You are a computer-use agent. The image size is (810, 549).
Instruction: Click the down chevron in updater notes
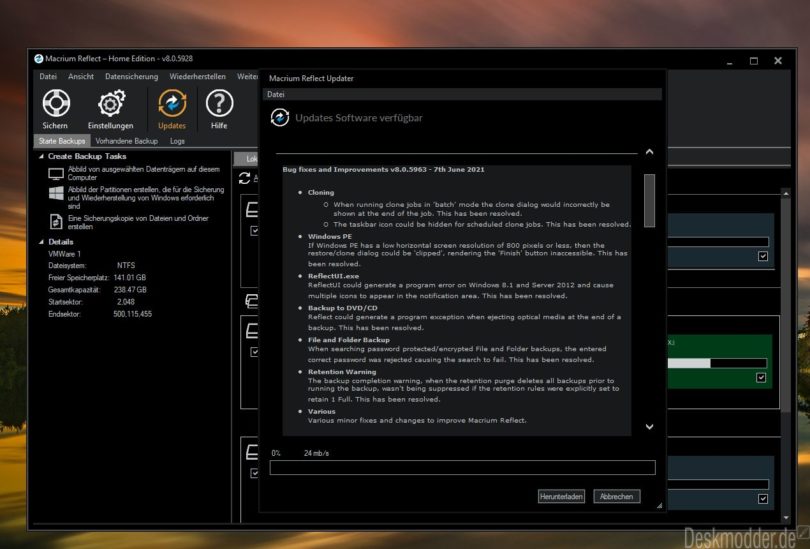coord(649,427)
